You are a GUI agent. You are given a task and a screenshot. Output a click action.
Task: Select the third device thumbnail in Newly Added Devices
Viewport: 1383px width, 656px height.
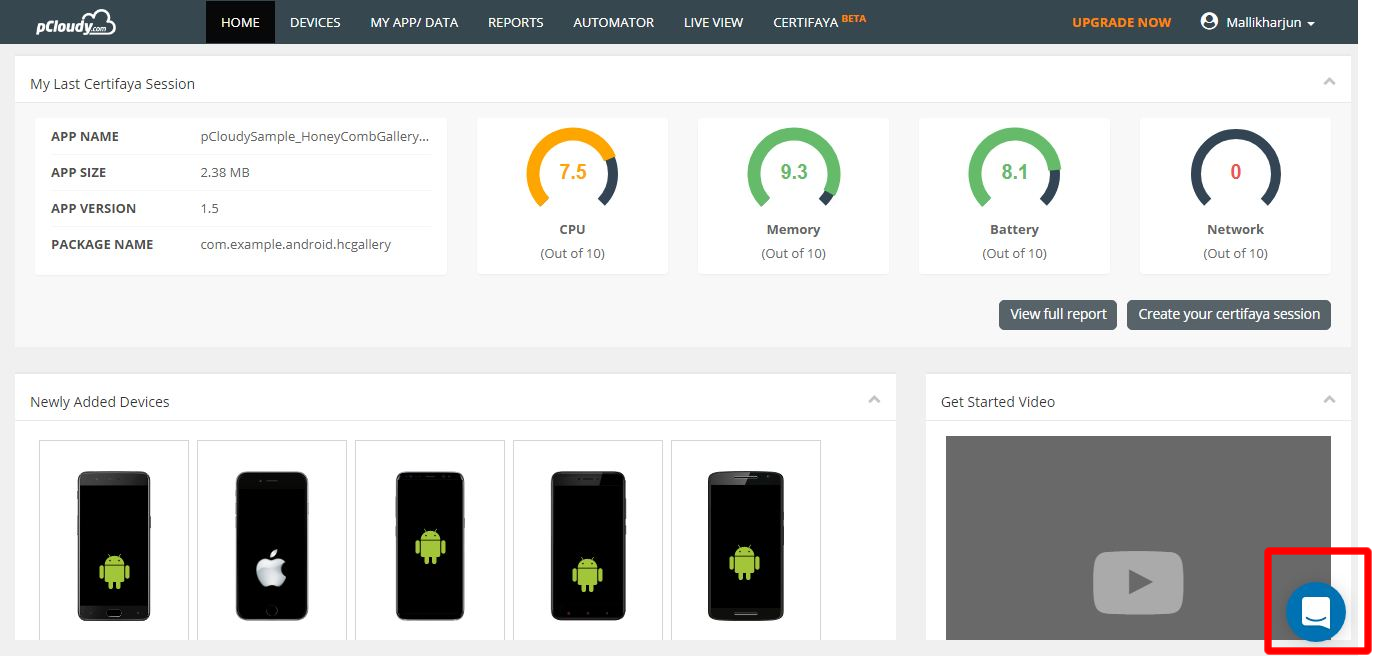(x=430, y=546)
